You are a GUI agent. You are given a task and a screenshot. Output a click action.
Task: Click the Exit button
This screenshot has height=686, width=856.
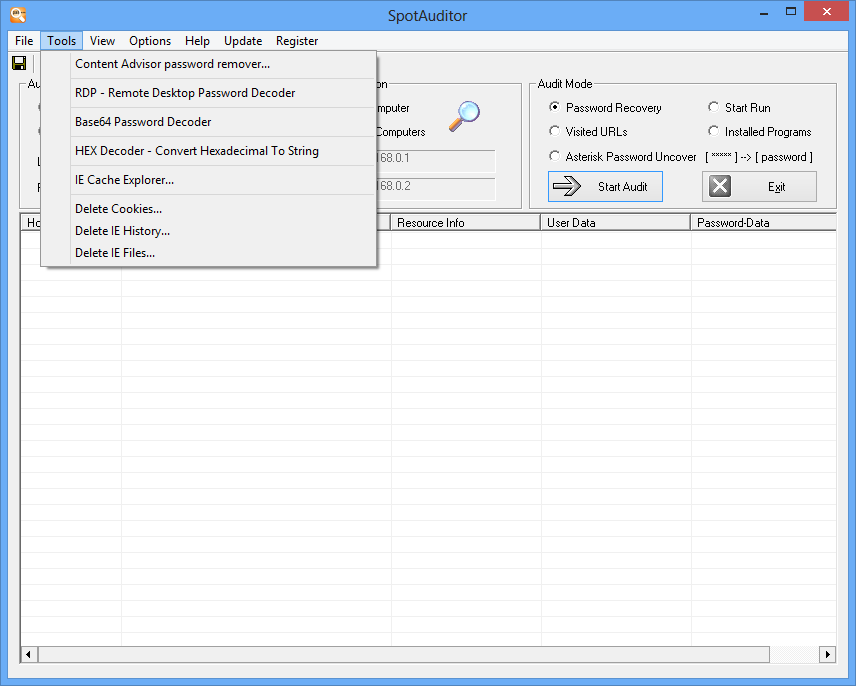759,187
